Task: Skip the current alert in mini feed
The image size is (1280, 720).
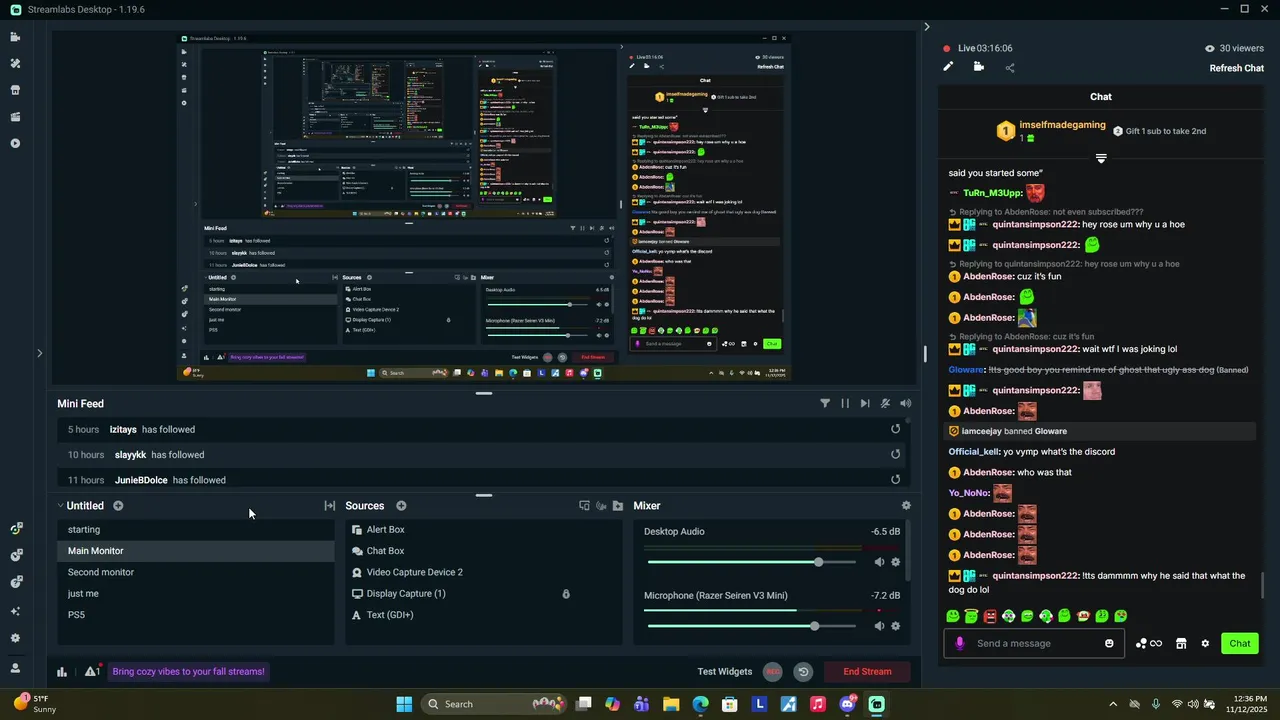Action: click(x=865, y=403)
